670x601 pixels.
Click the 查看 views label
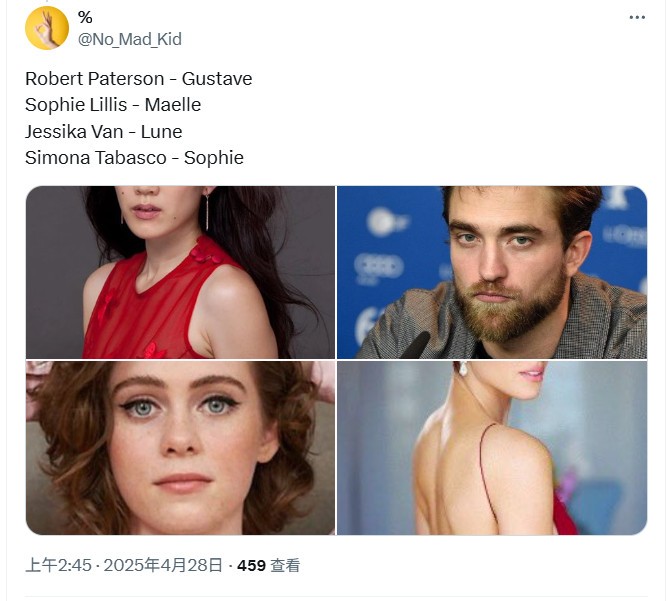pos(285,565)
